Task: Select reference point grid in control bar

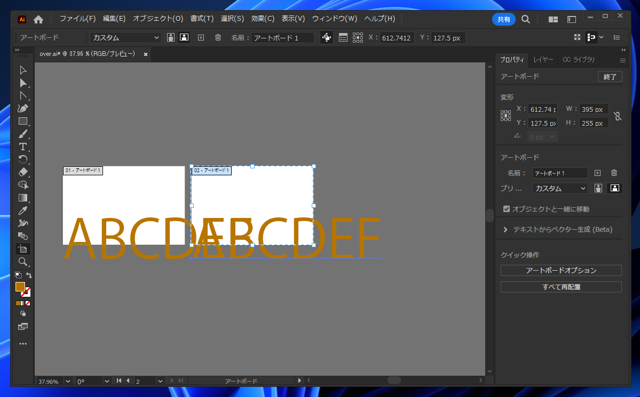Action: point(358,38)
